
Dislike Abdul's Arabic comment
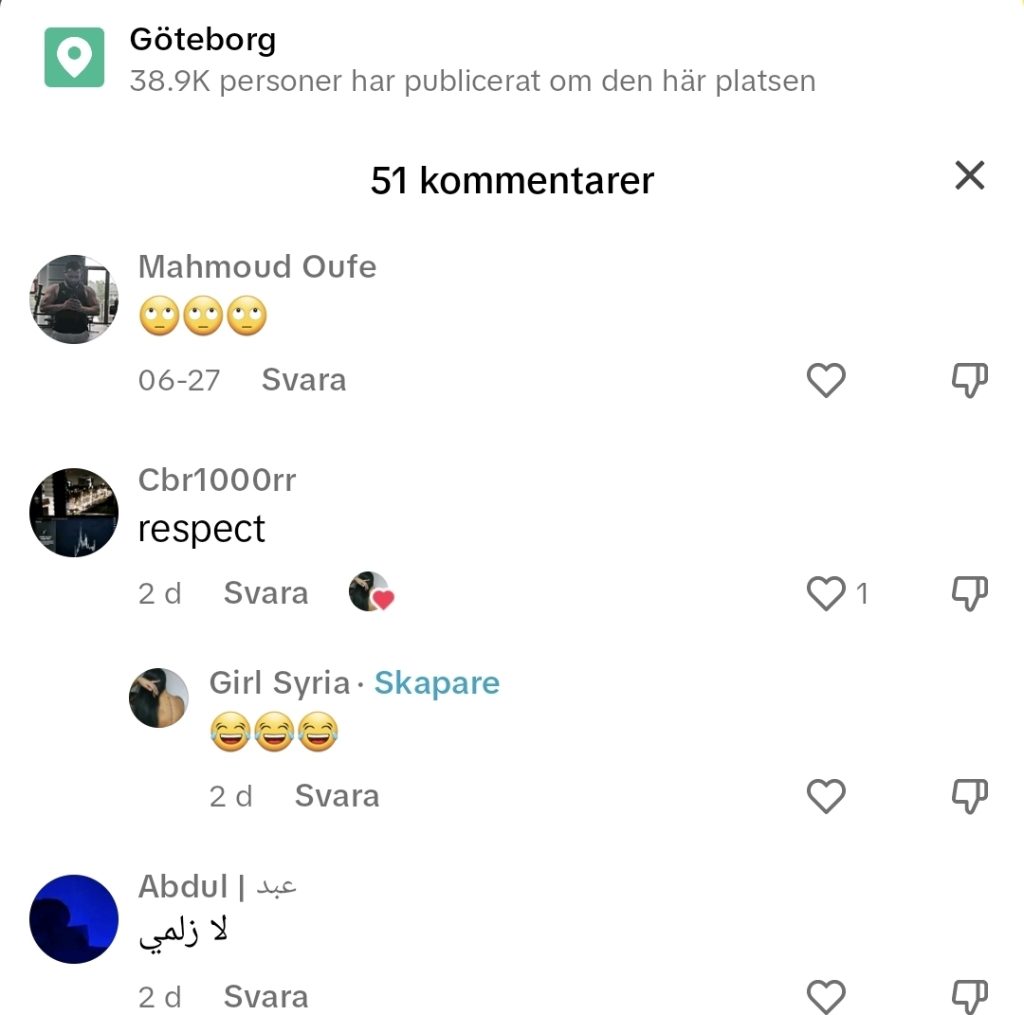point(969,997)
